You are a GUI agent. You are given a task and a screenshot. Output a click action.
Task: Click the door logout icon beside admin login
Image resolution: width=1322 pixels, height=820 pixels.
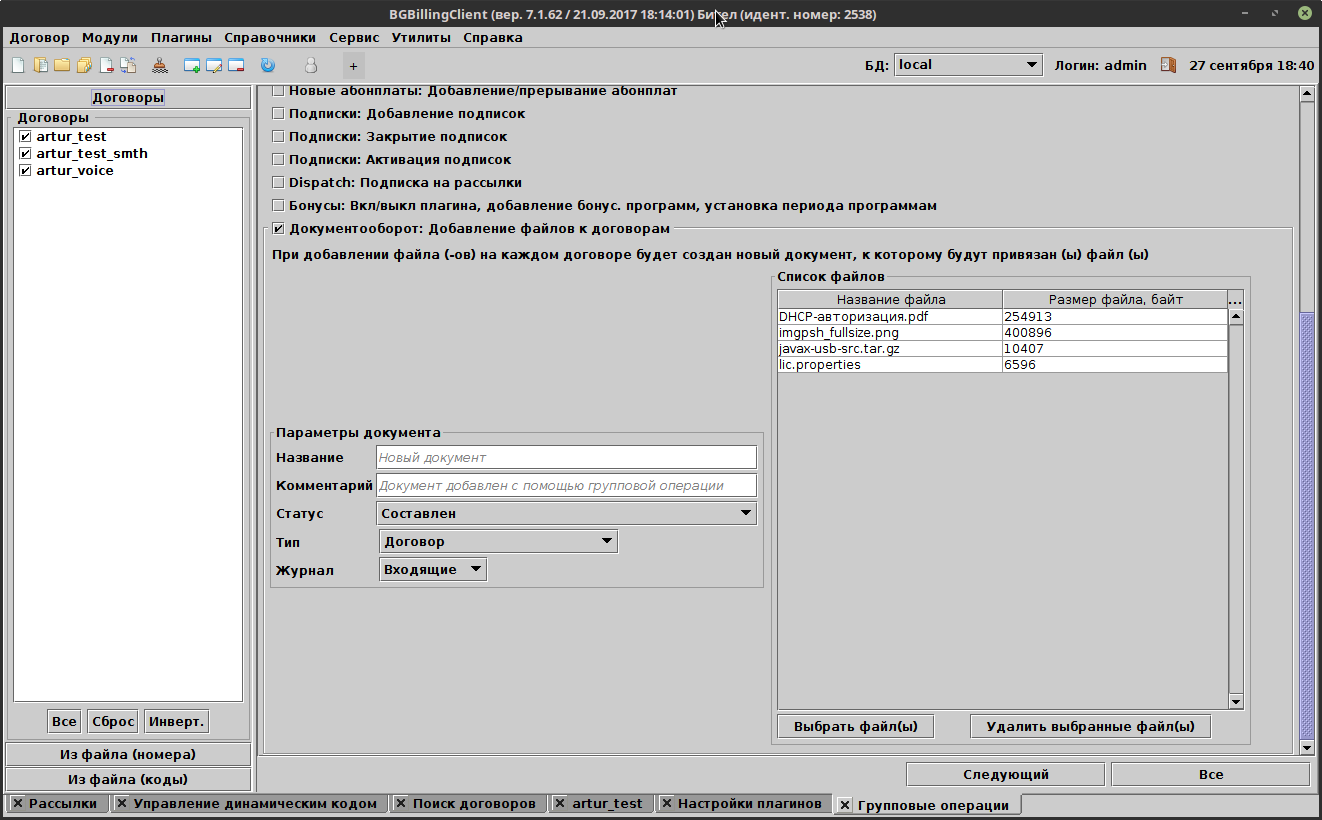[1168, 65]
